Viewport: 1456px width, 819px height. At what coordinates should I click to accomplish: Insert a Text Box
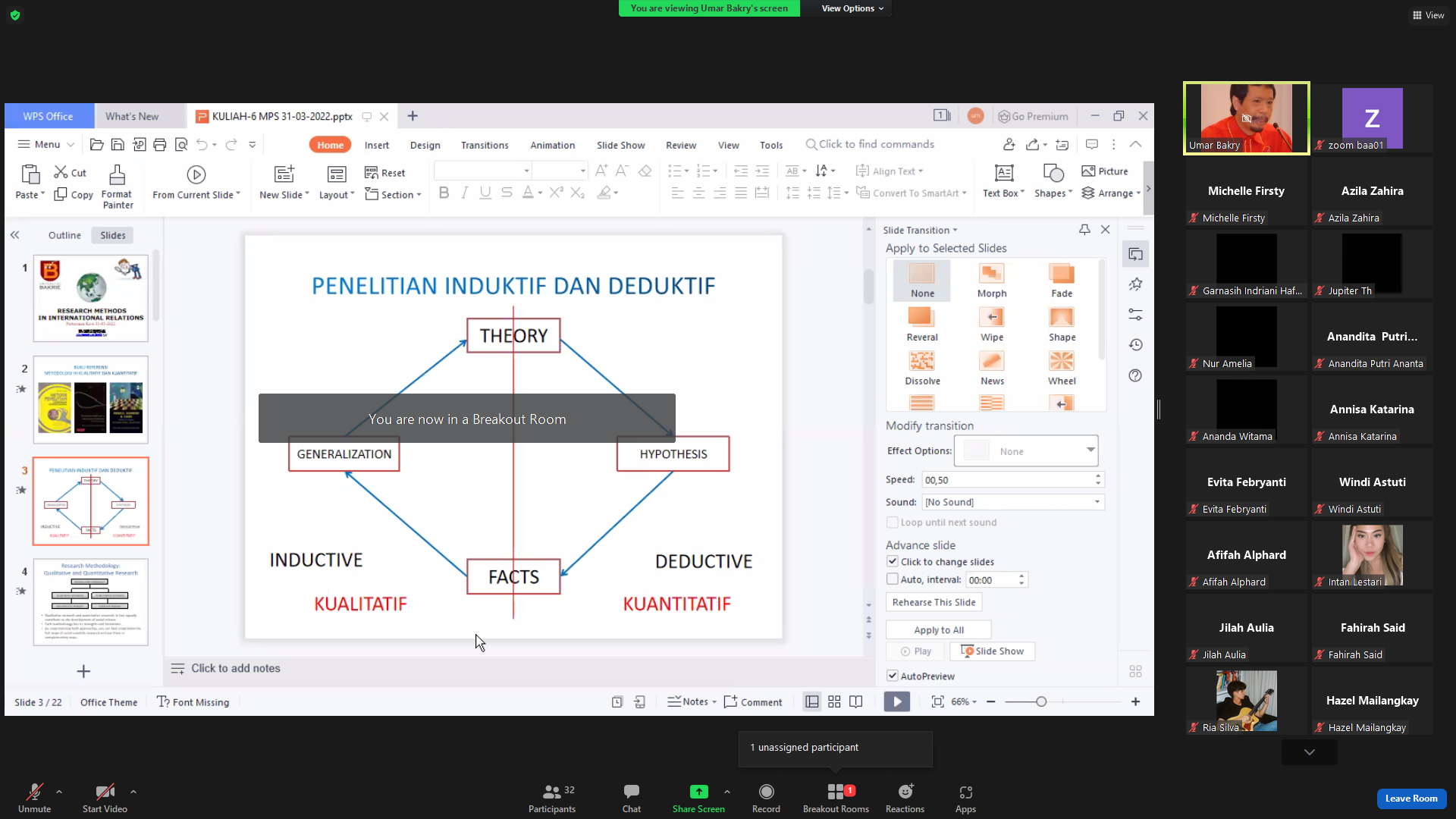tap(1003, 182)
